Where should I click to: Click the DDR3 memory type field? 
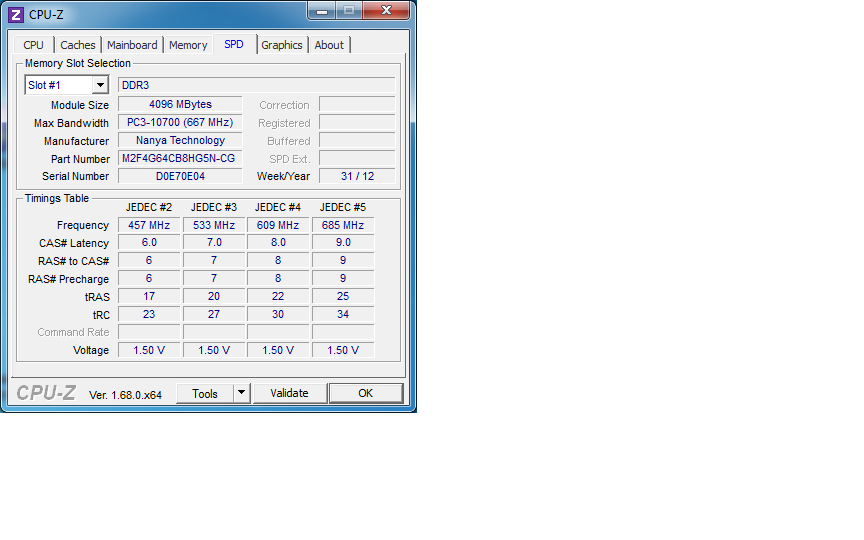click(256, 85)
